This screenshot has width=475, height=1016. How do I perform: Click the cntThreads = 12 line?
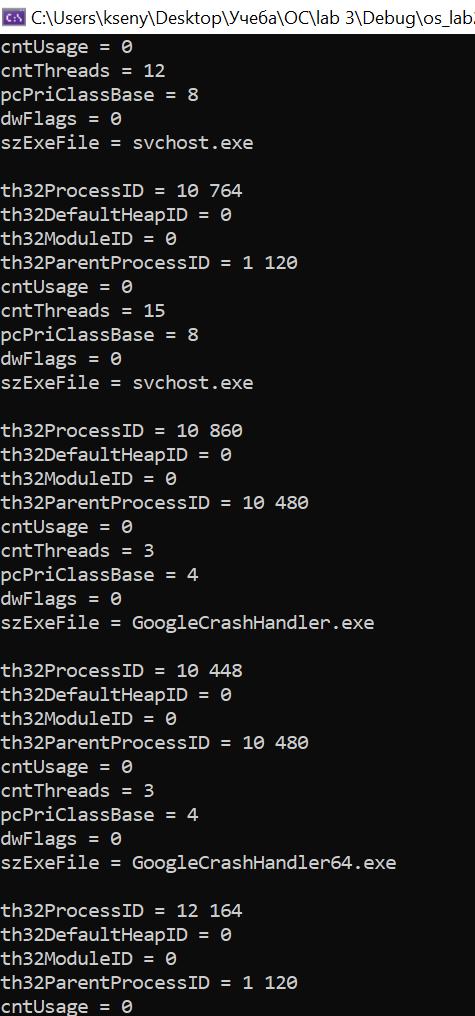pyautogui.click(x=83, y=71)
